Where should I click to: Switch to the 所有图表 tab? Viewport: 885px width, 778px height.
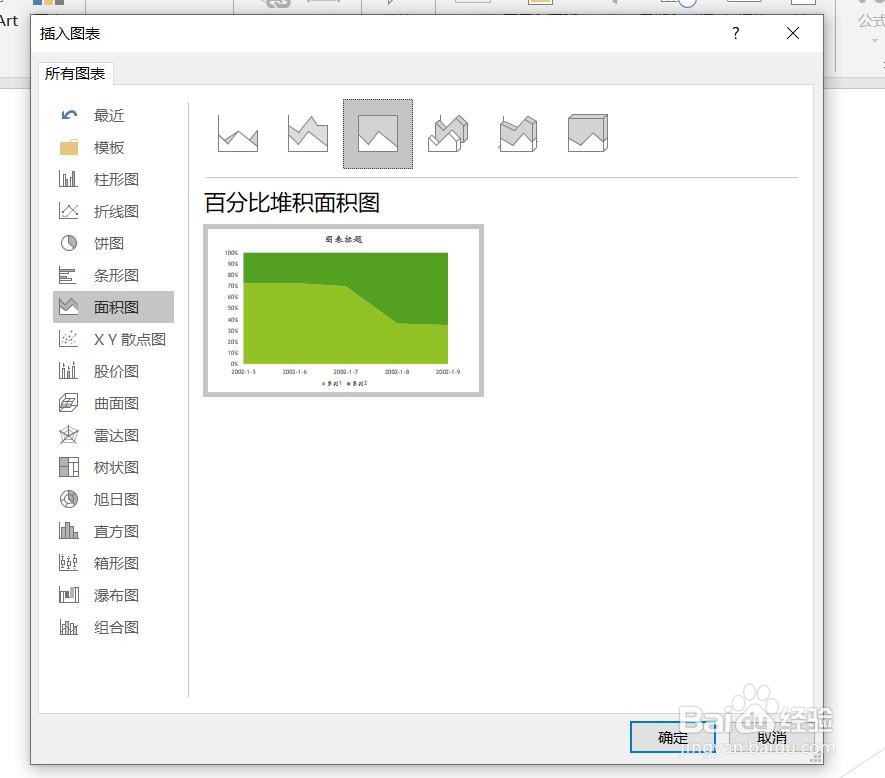[75, 72]
